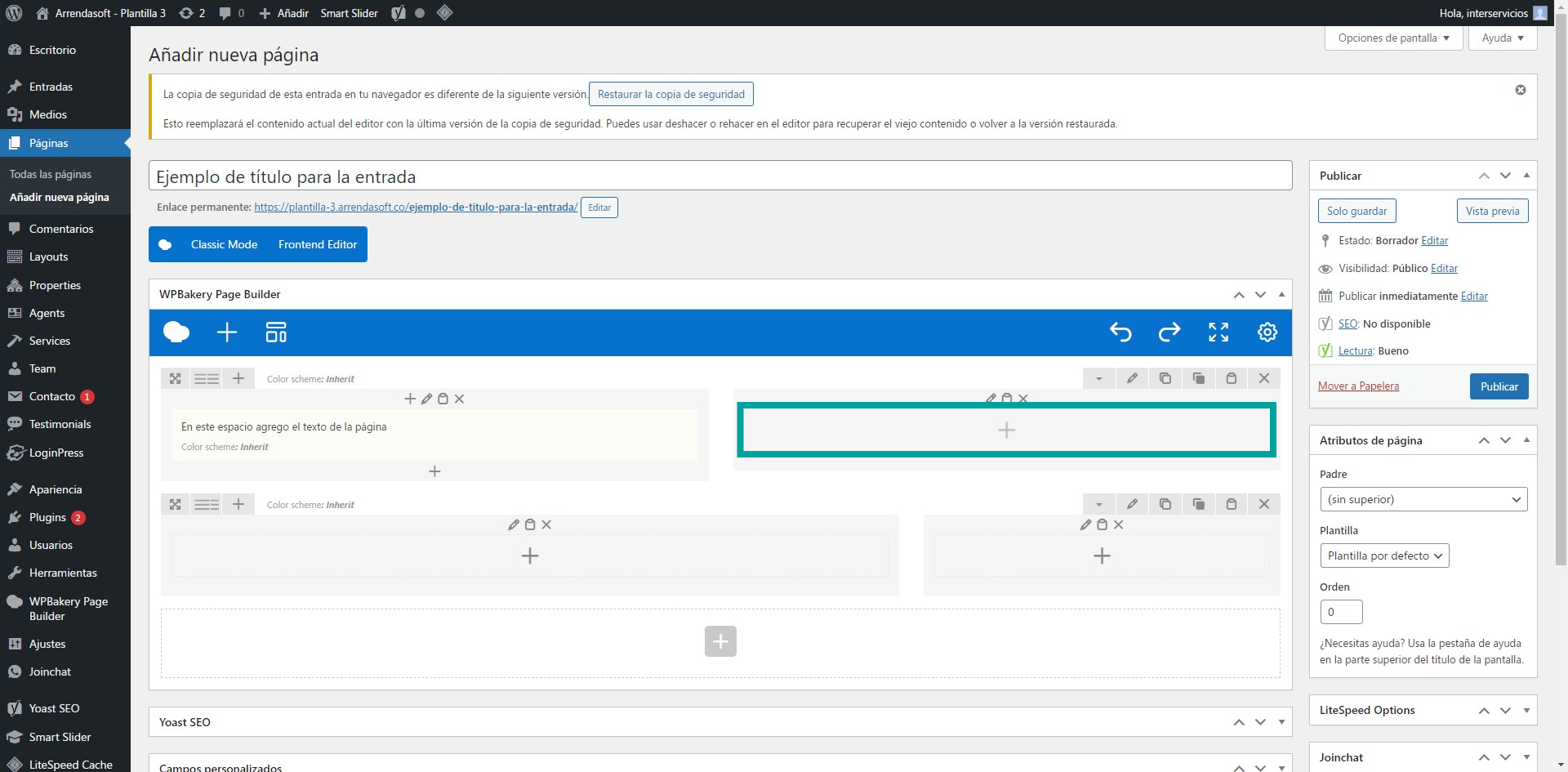
Task: Undo last change in WPBakery toolbar
Action: point(1120,332)
